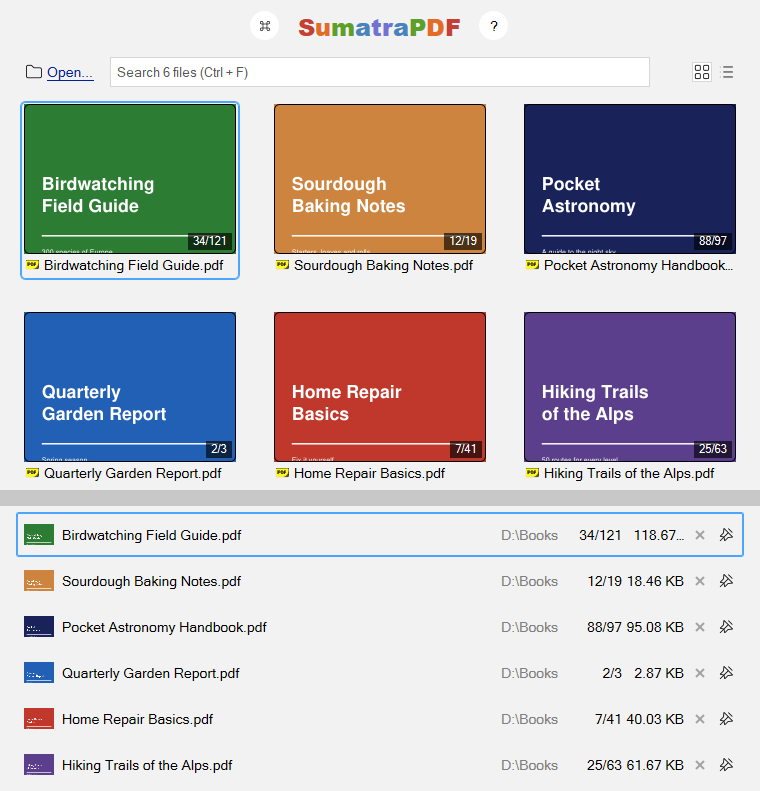The image size is (760, 791).
Task: Click the purple list thumbnail for Hiking Trails
Action: 39,765
